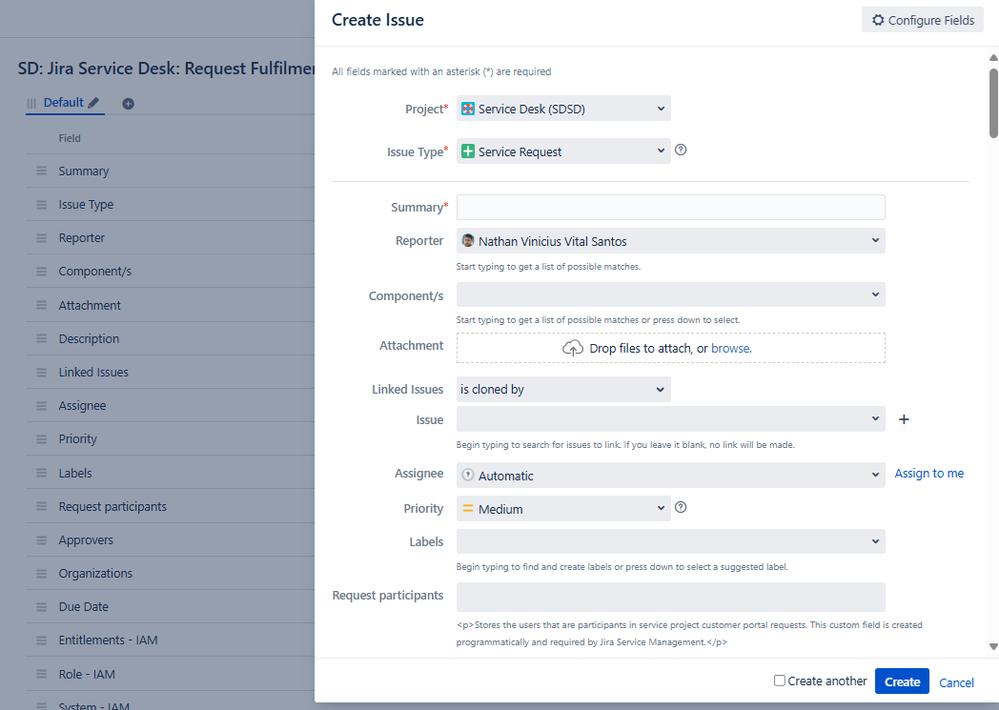Click the add tab plus icon
The width and height of the screenshot is (999, 710).
128,103
